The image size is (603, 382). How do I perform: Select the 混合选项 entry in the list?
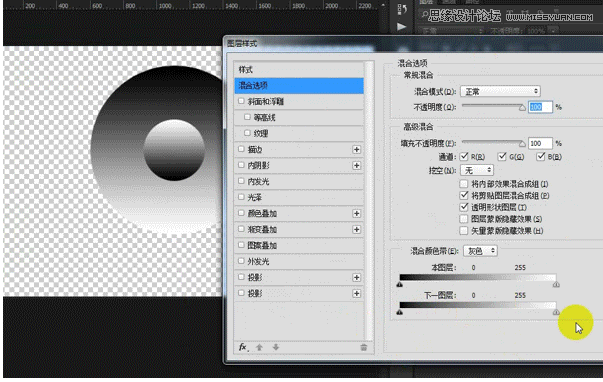pyautogui.click(x=299, y=85)
